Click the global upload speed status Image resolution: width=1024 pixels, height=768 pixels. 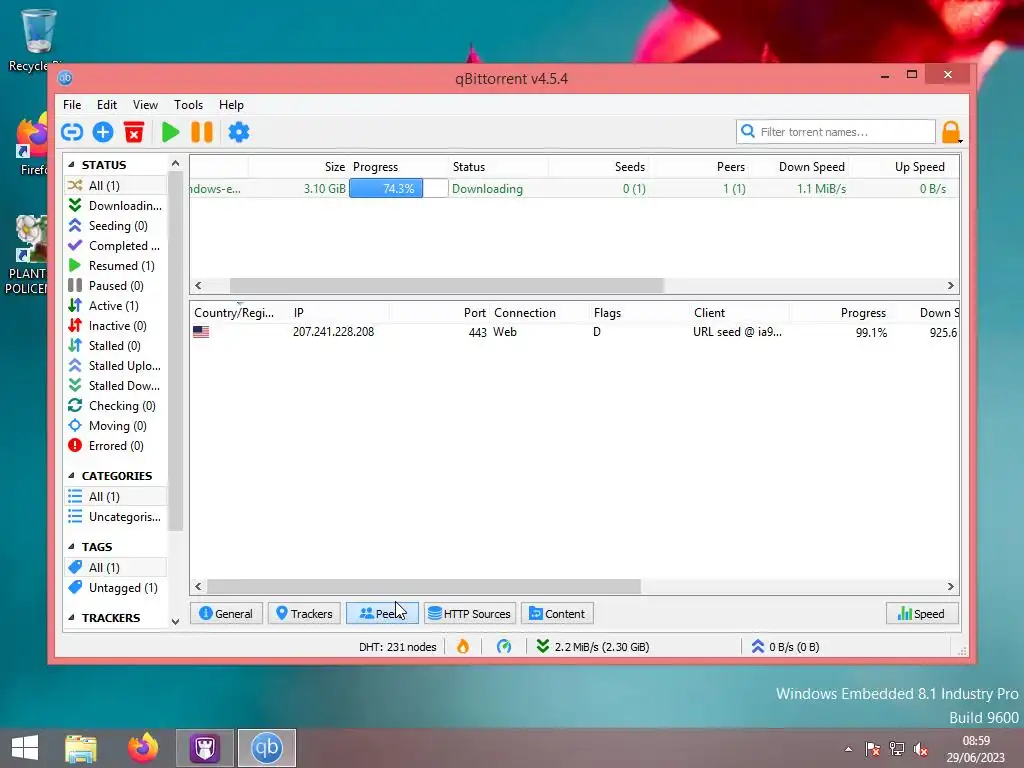pyautogui.click(x=785, y=647)
